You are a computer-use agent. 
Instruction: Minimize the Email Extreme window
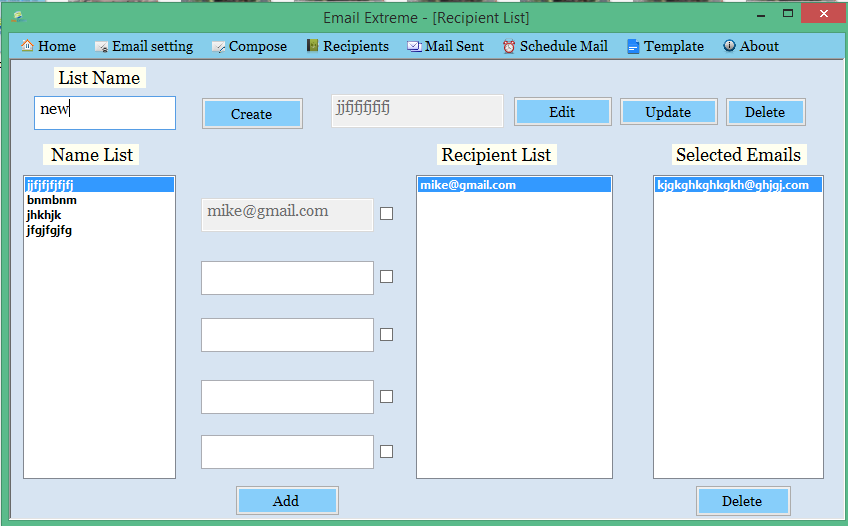point(761,15)
